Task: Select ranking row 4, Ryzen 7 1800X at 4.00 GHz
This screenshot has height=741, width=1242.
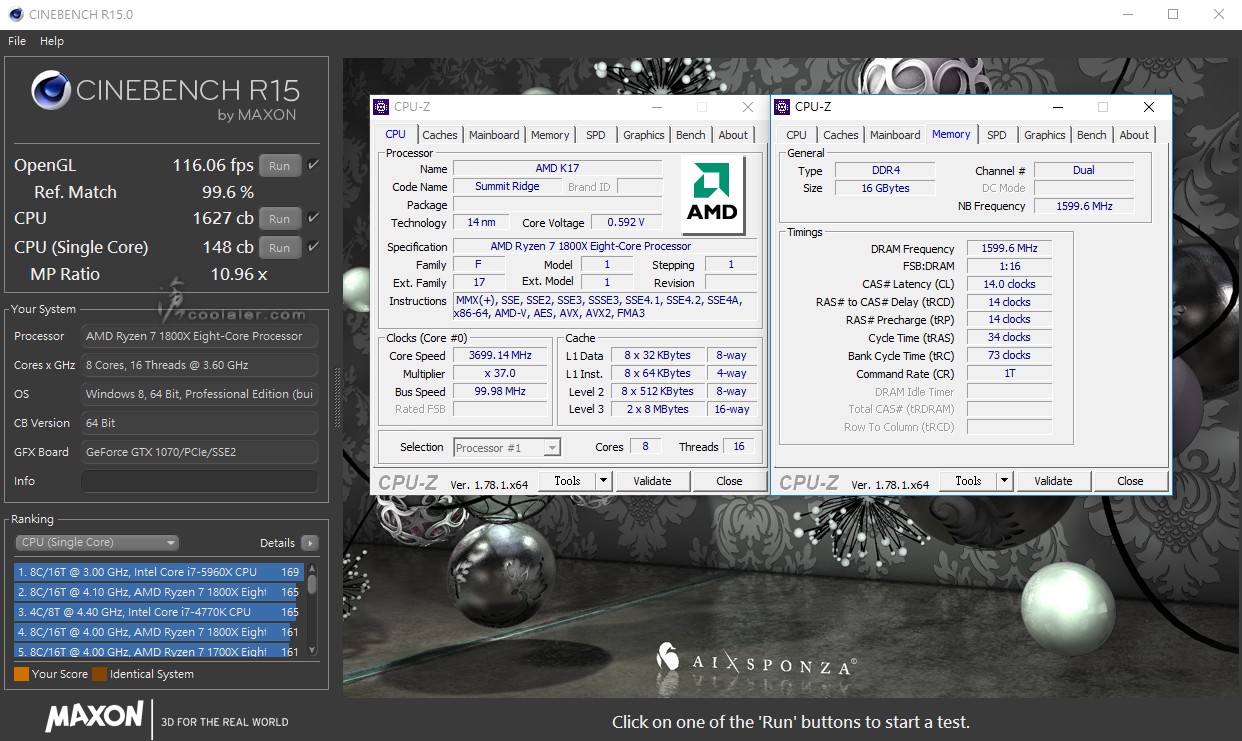Action: [159, 632]
